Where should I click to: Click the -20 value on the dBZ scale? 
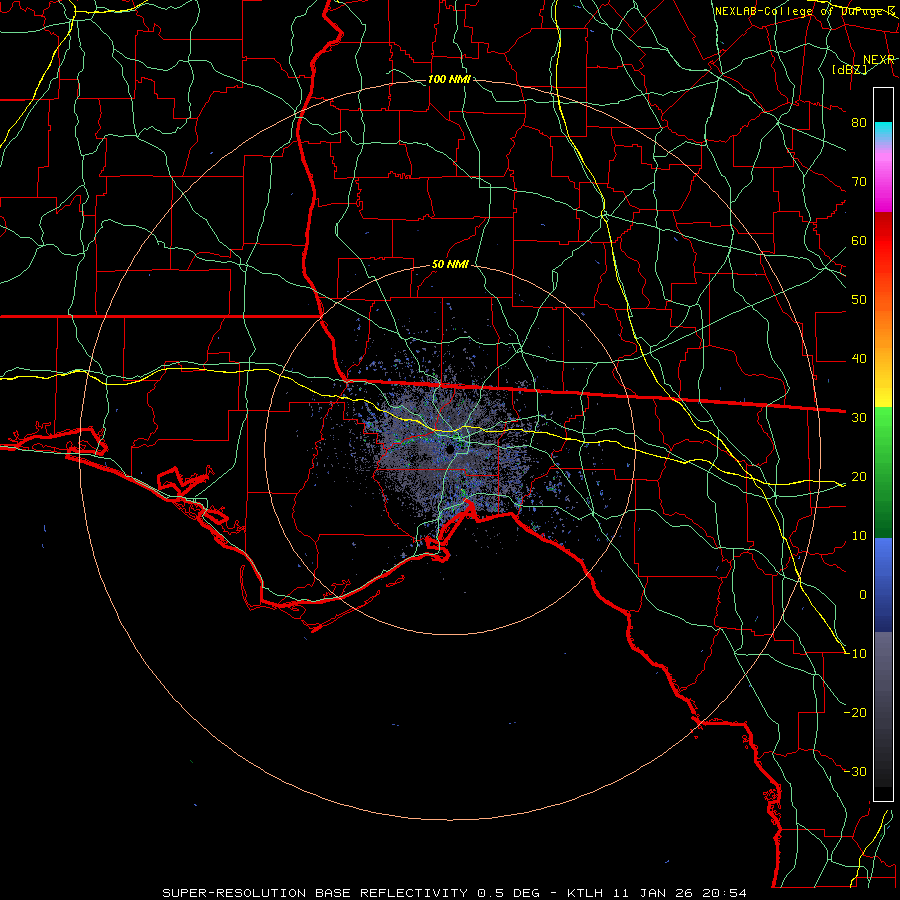(x=855, y=712)
